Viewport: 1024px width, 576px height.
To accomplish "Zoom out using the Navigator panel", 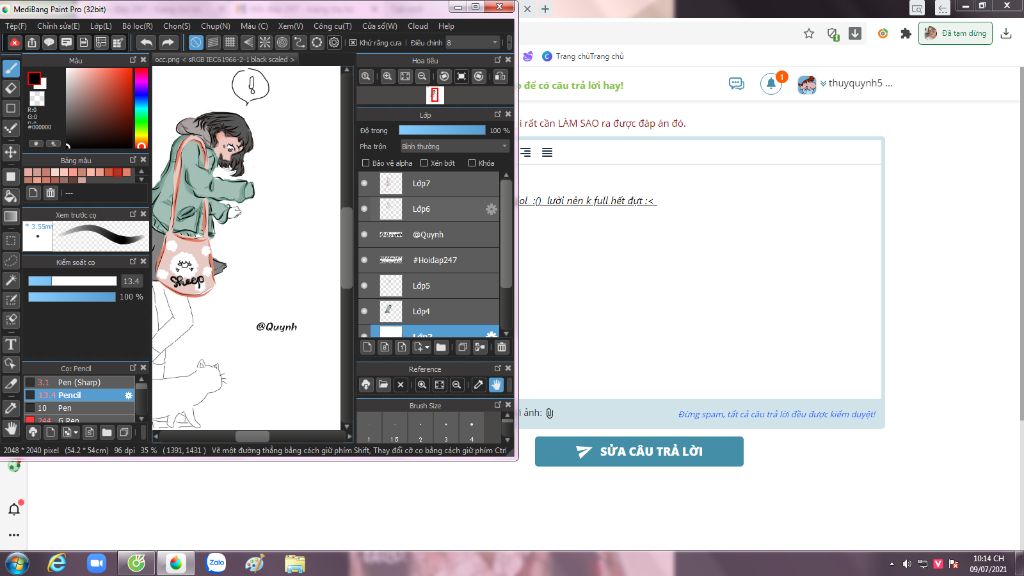I will 423,76.
